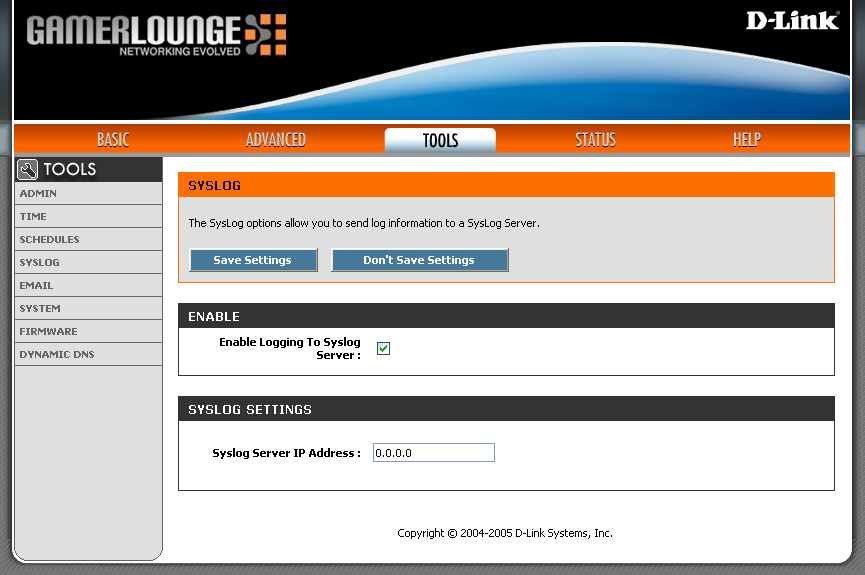Click the orange SYSLOG title header
The height and width of the screenshot is (575, 865).
point(506,185)
